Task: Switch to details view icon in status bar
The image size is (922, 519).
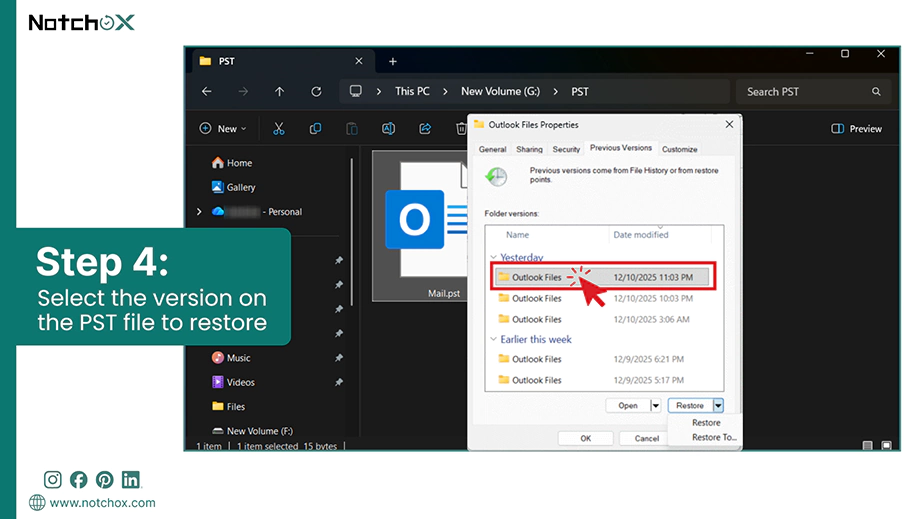Action: [867, 446]
